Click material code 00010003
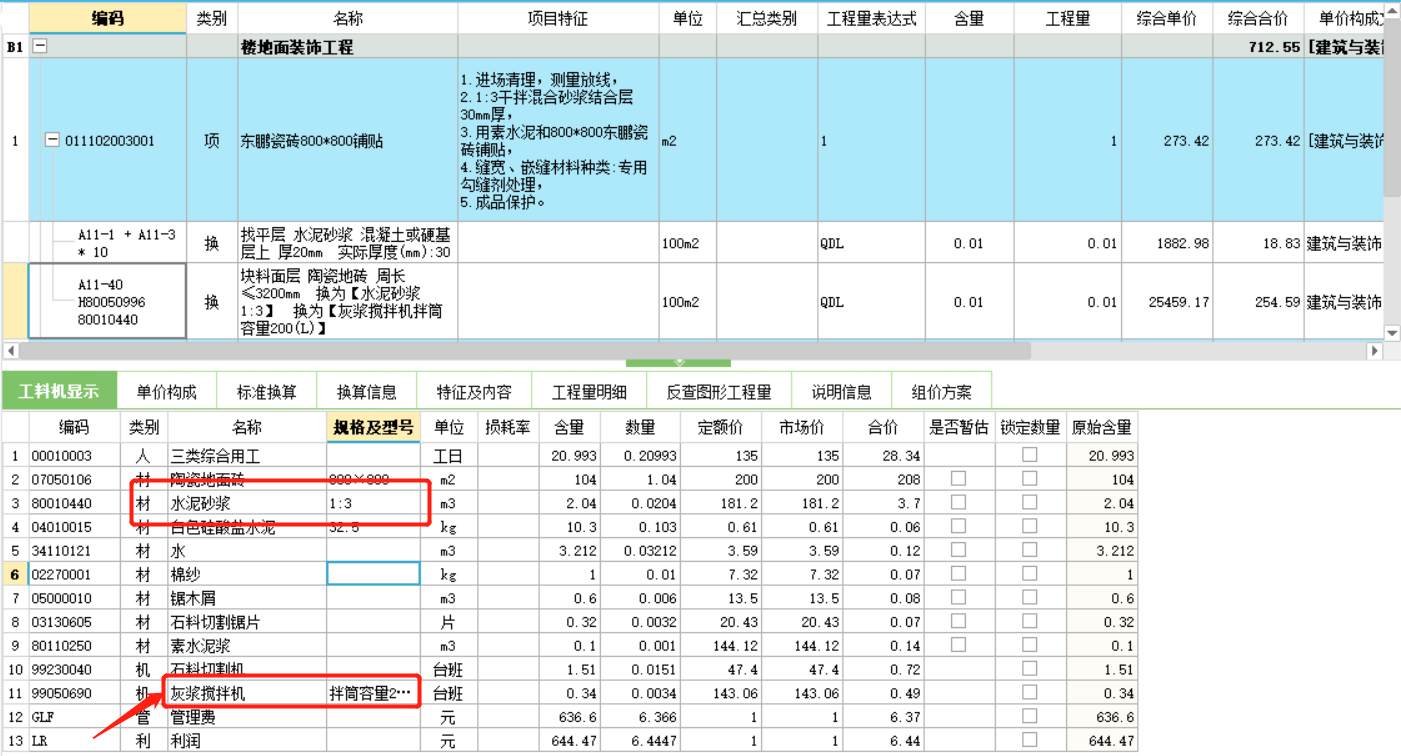 pos(74,455)
